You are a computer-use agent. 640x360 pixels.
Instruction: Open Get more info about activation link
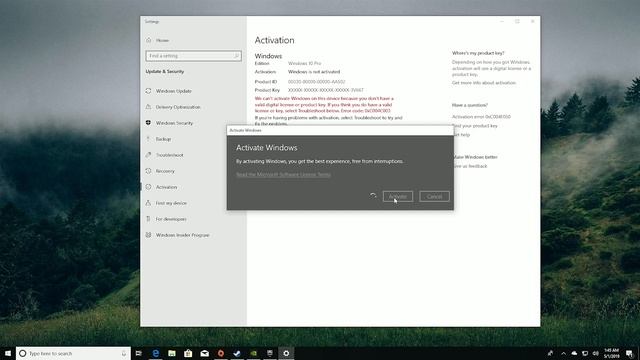(484, 83)
